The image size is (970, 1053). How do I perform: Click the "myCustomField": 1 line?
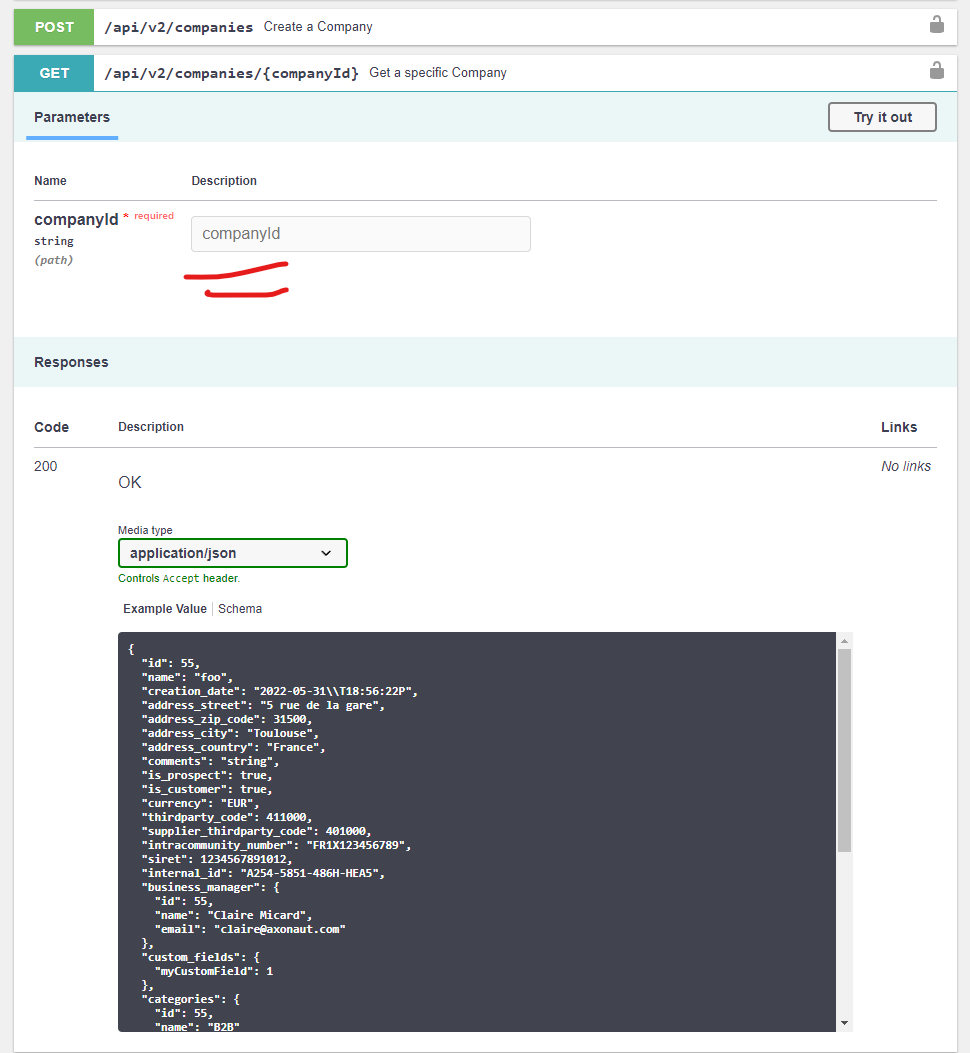(x=214, y=971)
